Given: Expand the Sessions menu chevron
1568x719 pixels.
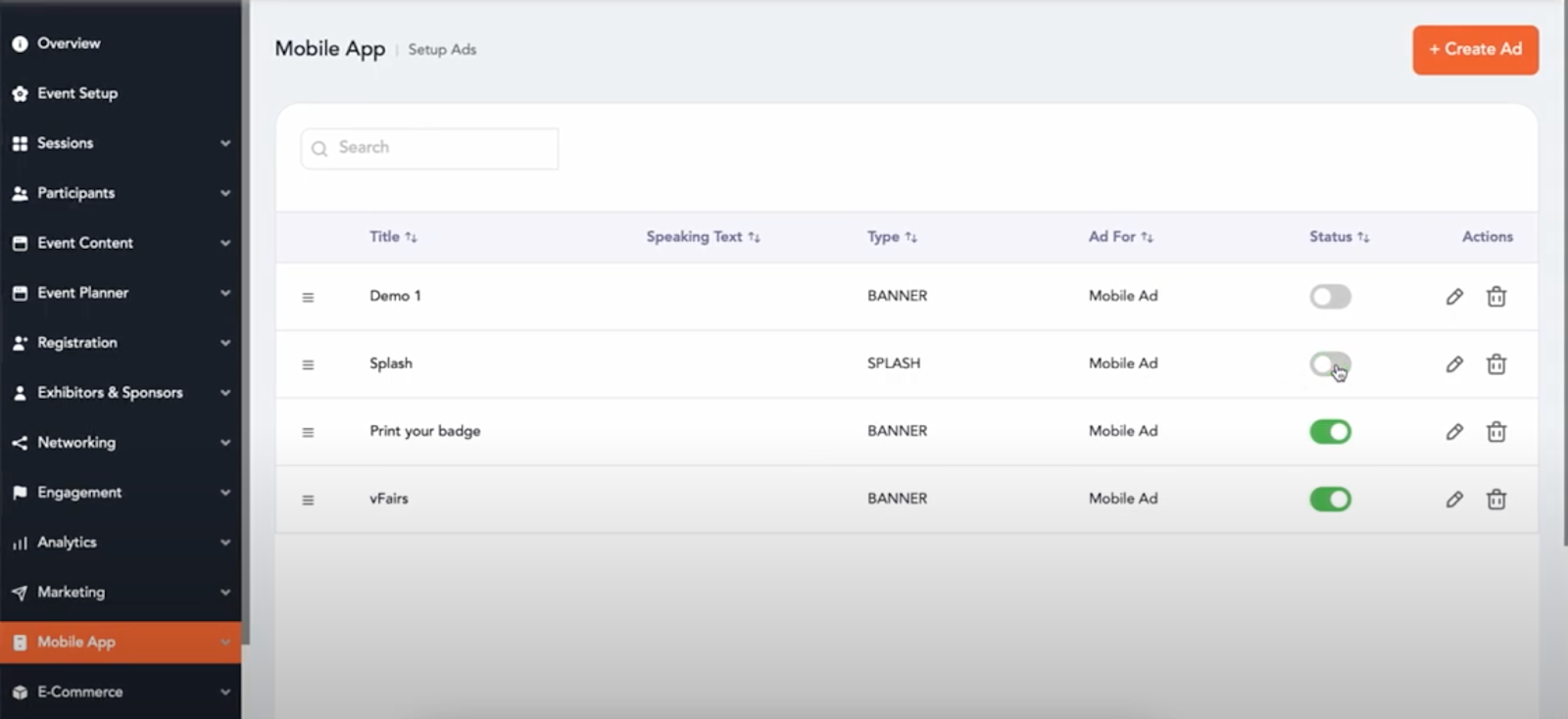Looking at the screenshot, I should pos(225,143).
